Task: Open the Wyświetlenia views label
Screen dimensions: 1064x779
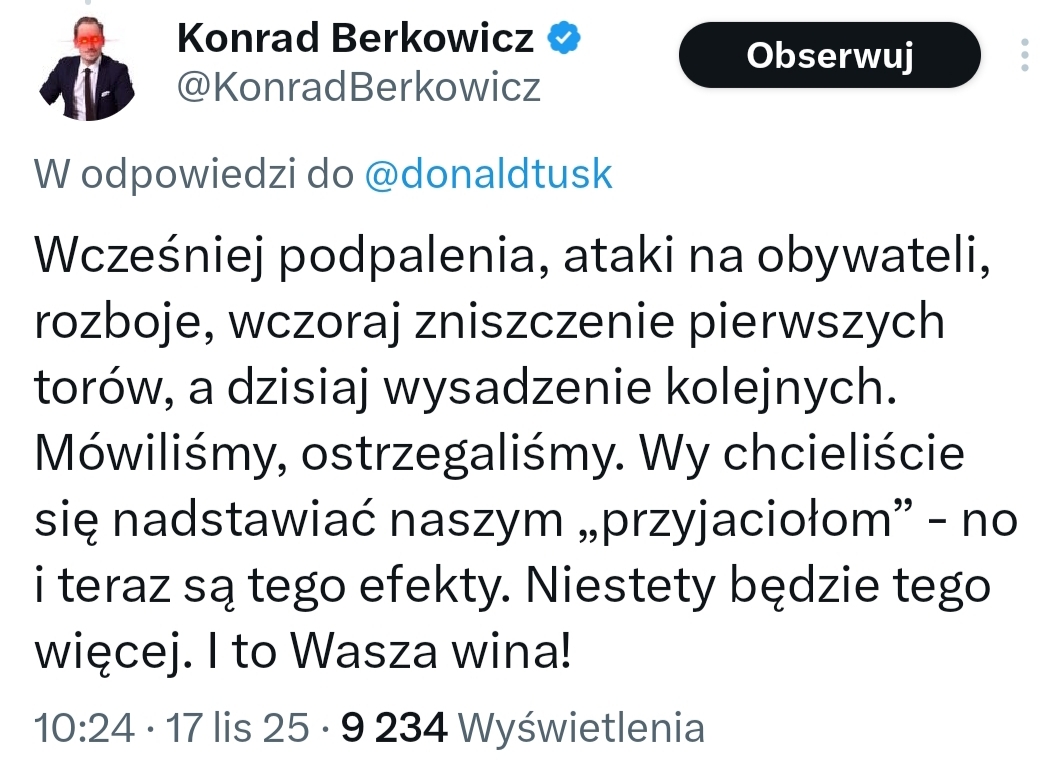Action: 586,728
